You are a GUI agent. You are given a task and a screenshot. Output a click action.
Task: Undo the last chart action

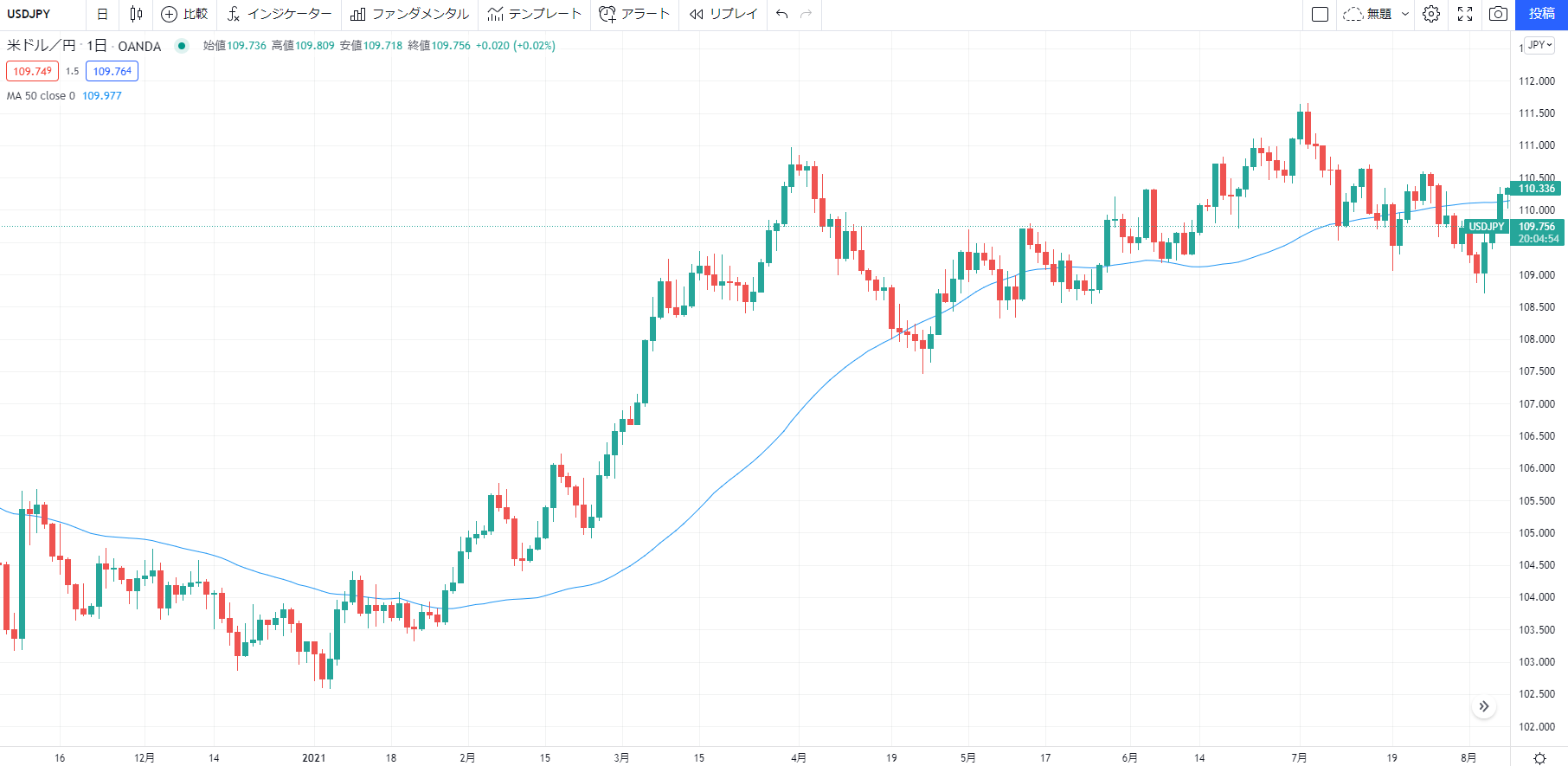[781, 14]
